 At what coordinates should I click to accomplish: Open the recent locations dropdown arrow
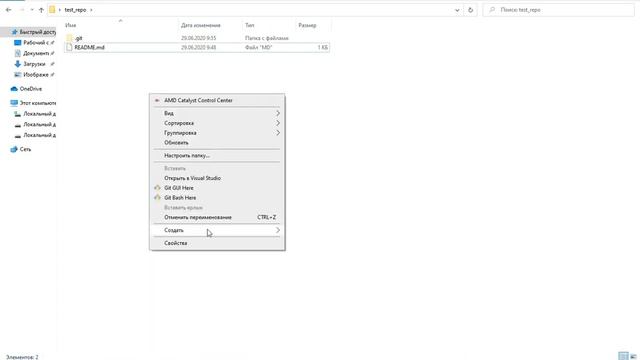pos(32,10)
